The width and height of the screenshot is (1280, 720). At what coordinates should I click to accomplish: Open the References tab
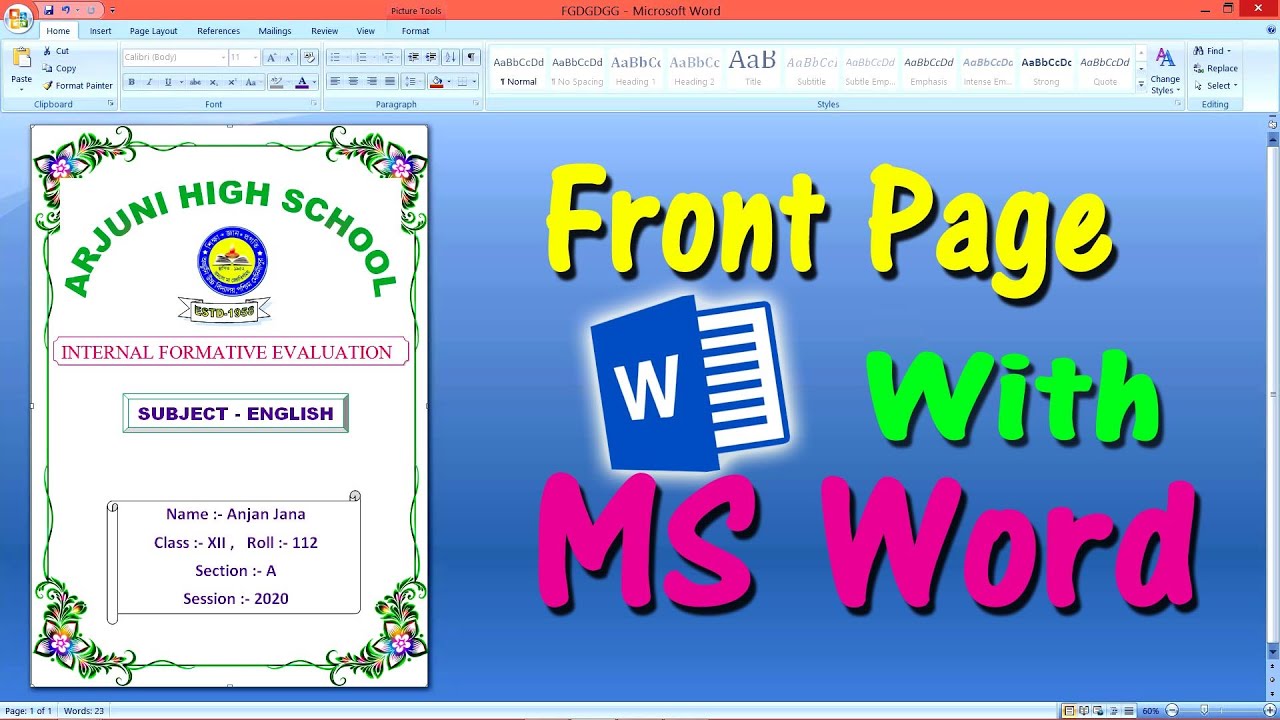(x=218, y=31)
